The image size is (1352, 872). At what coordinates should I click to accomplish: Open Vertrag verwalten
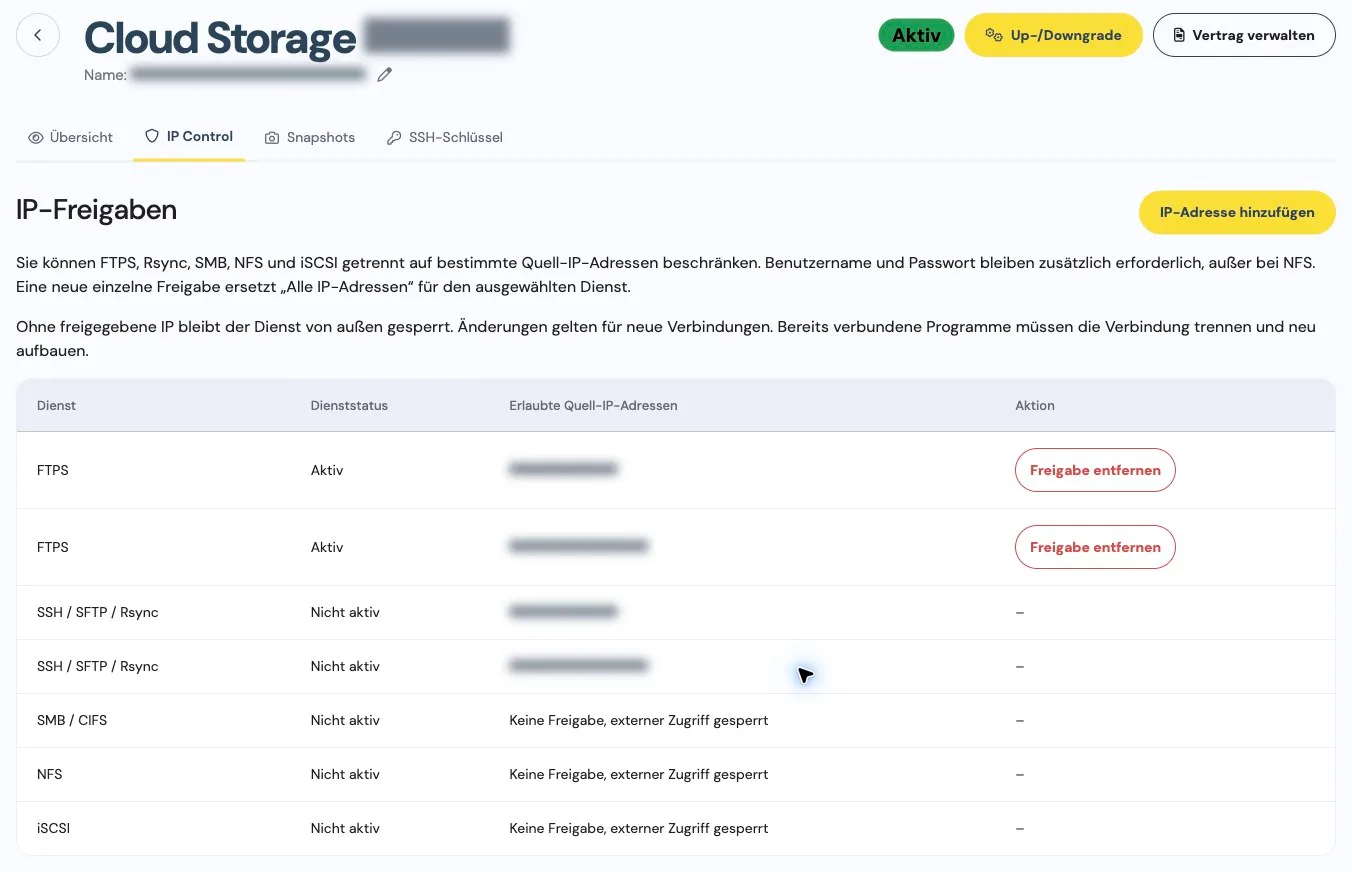click(x=1244, y=35)
